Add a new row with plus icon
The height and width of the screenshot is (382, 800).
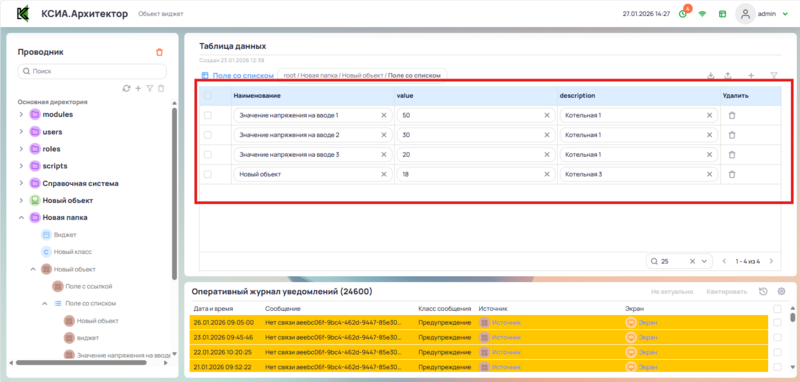[x=751, y=75]
